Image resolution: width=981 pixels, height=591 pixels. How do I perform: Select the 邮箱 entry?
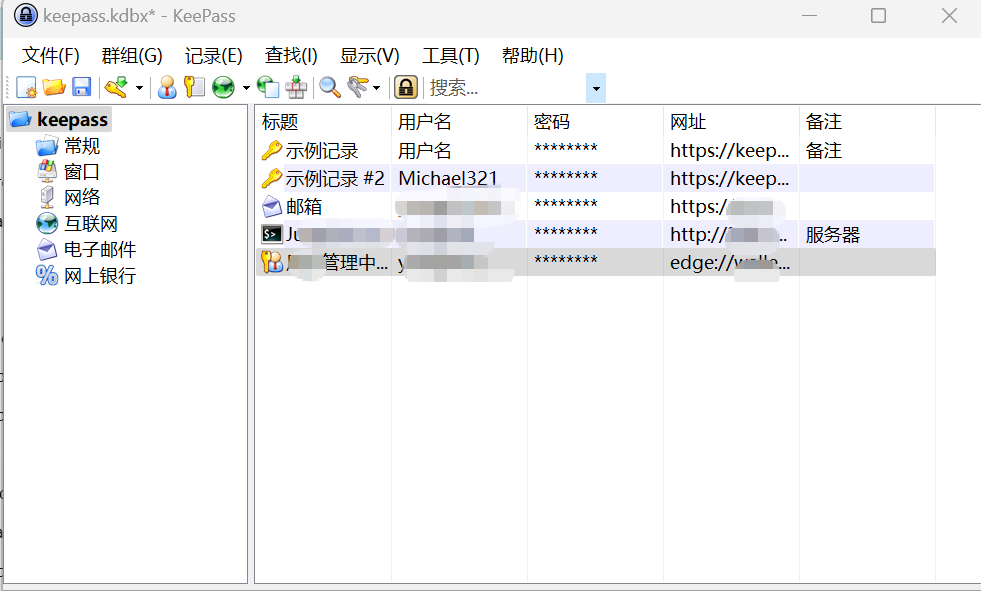pyautogui.click(x=303, y=207)
